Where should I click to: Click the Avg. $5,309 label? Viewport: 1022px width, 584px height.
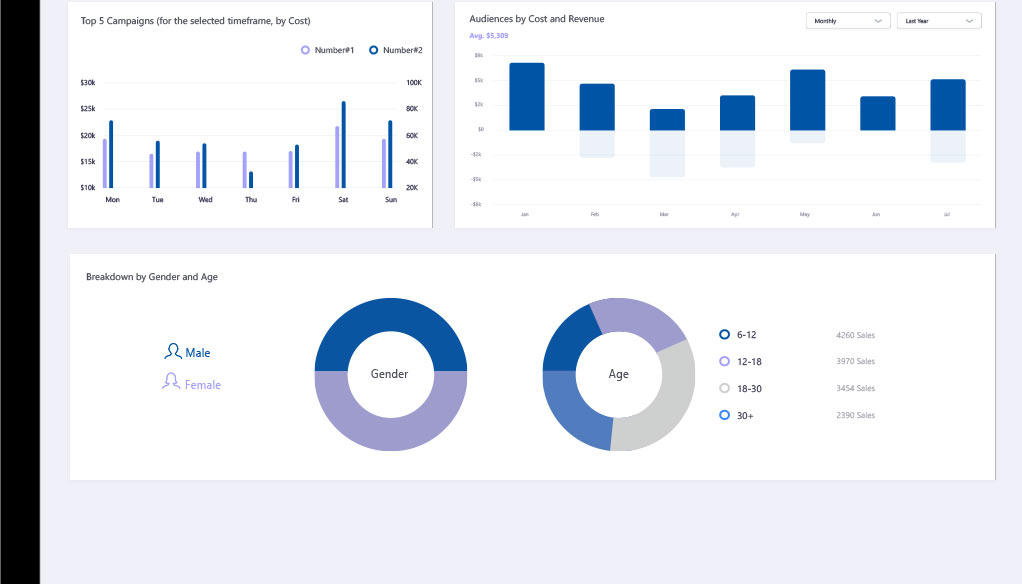pyautogui.click(x=489, y=35)
